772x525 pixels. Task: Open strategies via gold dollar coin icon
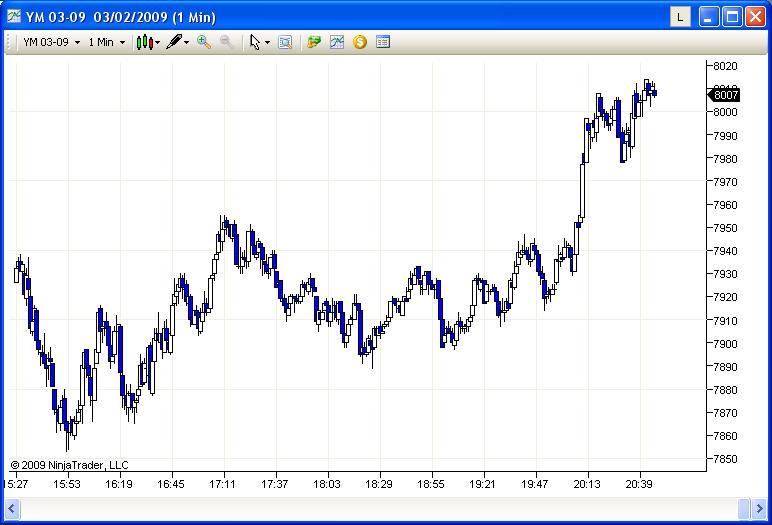pos(360,42)
